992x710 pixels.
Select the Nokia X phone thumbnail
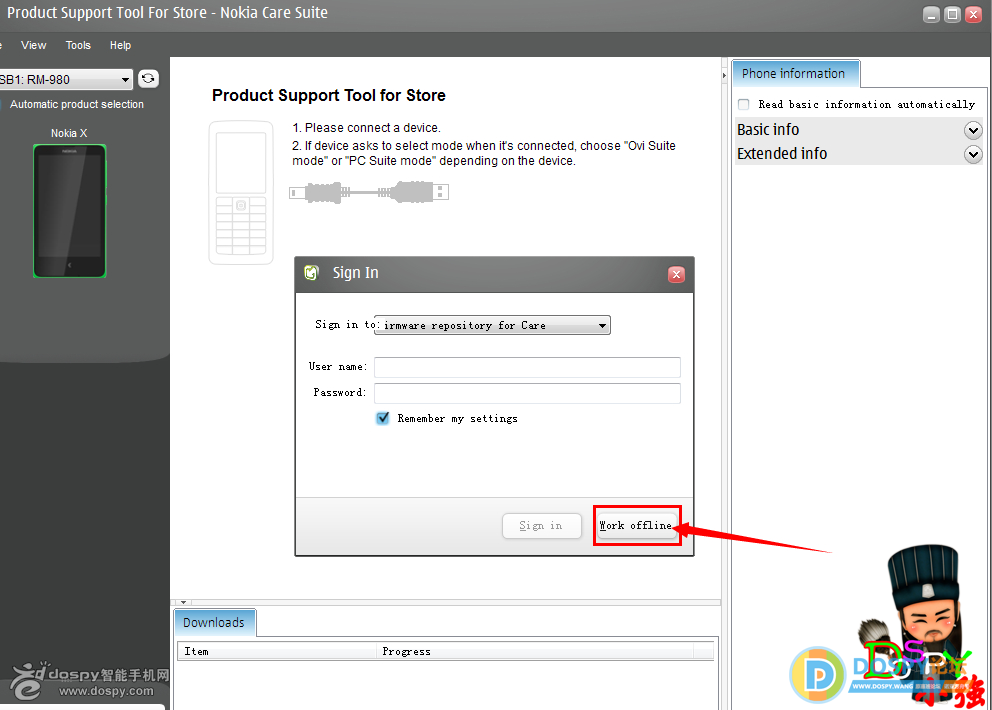point(70,211)
